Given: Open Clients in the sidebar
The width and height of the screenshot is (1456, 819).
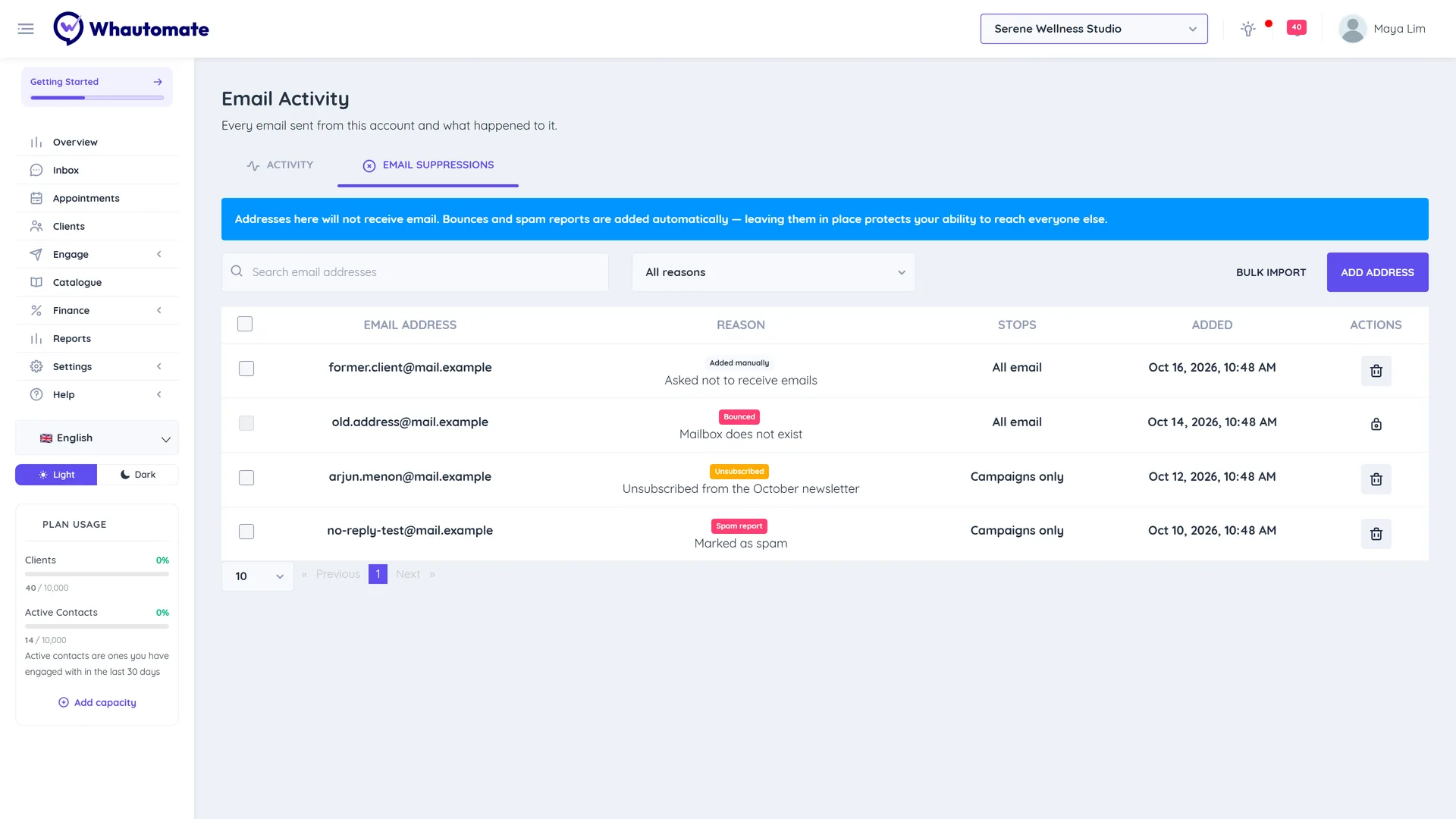Looking at the screenshot, I should (97, 226).
